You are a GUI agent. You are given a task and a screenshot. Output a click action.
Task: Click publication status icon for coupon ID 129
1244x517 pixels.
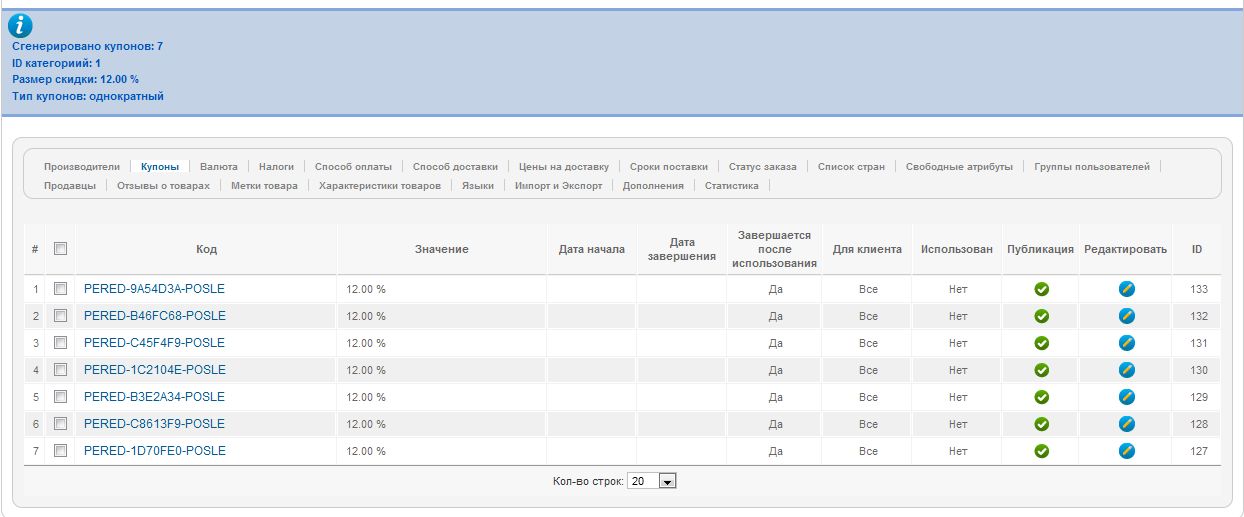(x=1041, y=397)
